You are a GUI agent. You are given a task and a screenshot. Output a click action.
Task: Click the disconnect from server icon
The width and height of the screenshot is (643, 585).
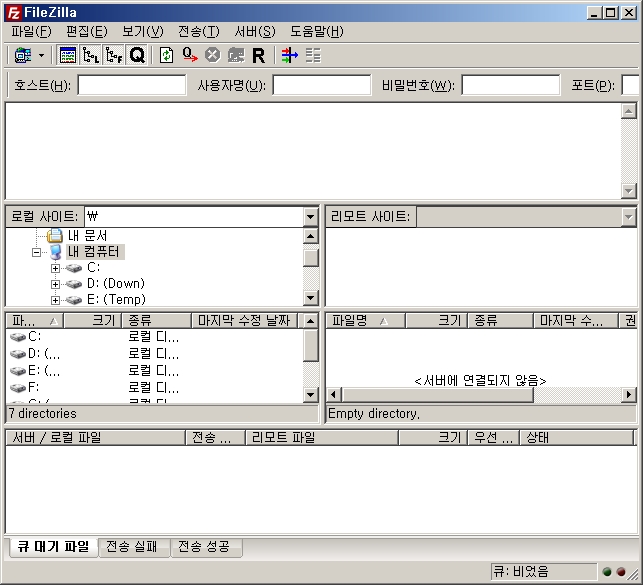[235, 55]
